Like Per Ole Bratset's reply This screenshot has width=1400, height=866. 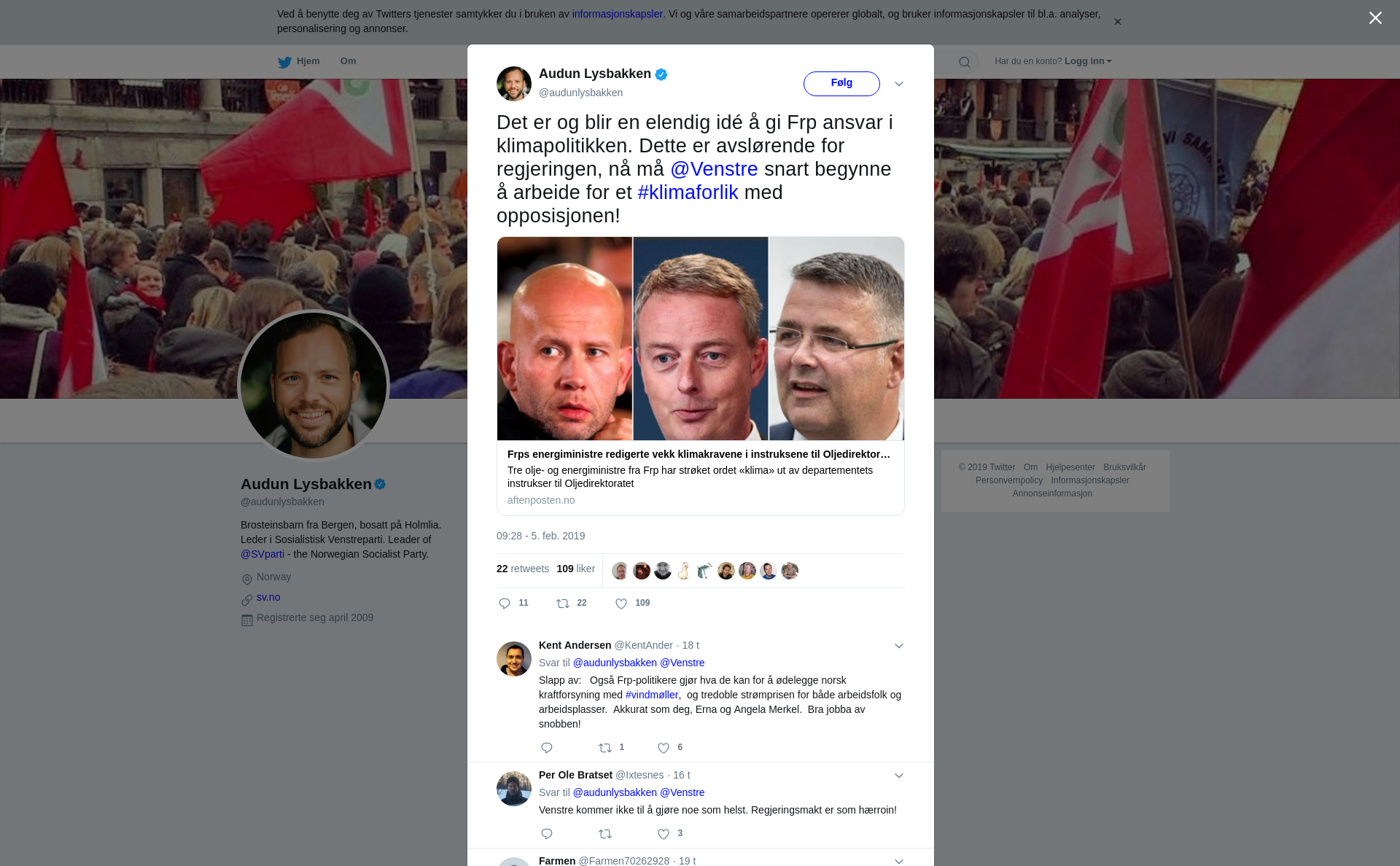pos(664,834)
